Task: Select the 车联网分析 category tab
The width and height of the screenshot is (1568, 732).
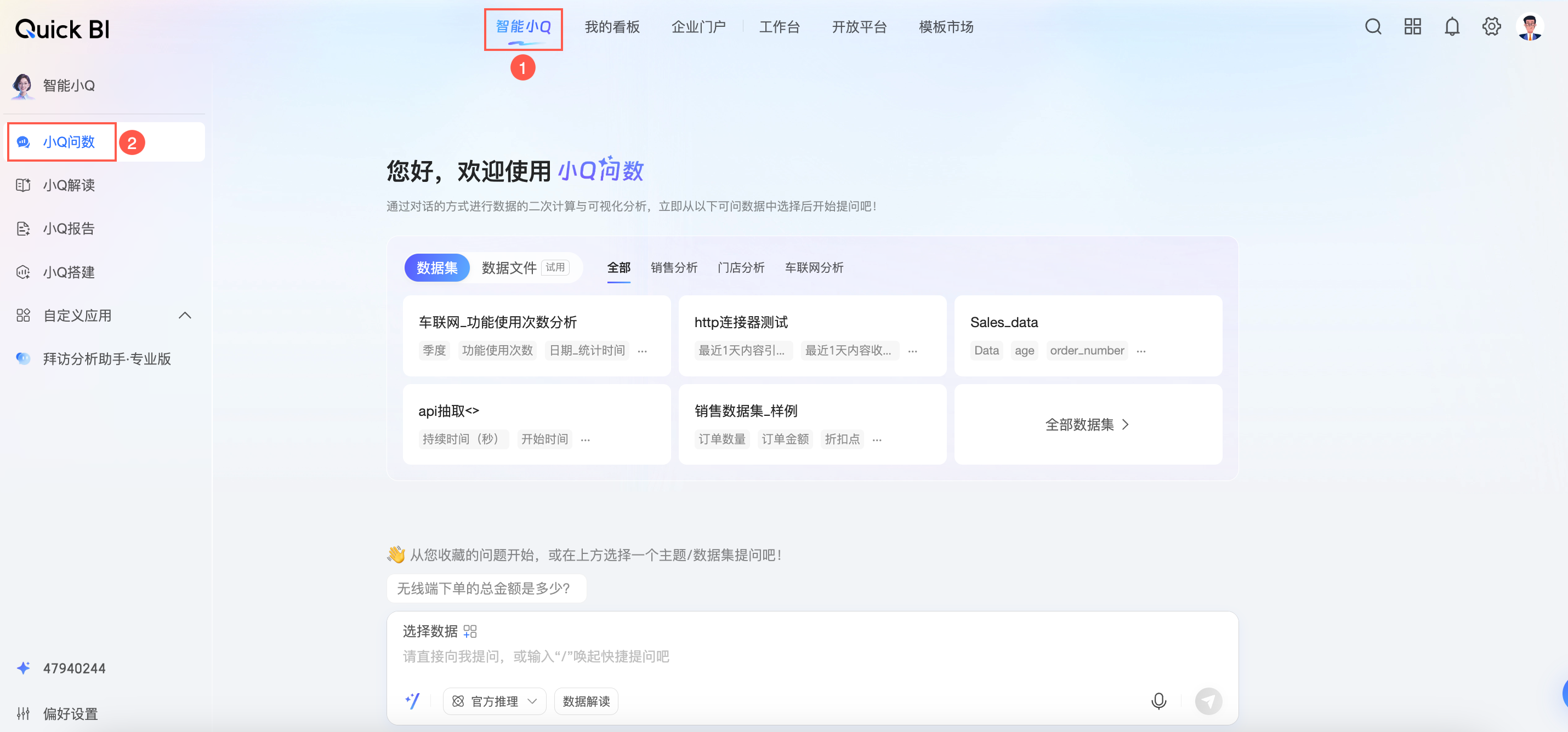Action: click(814, 268)
